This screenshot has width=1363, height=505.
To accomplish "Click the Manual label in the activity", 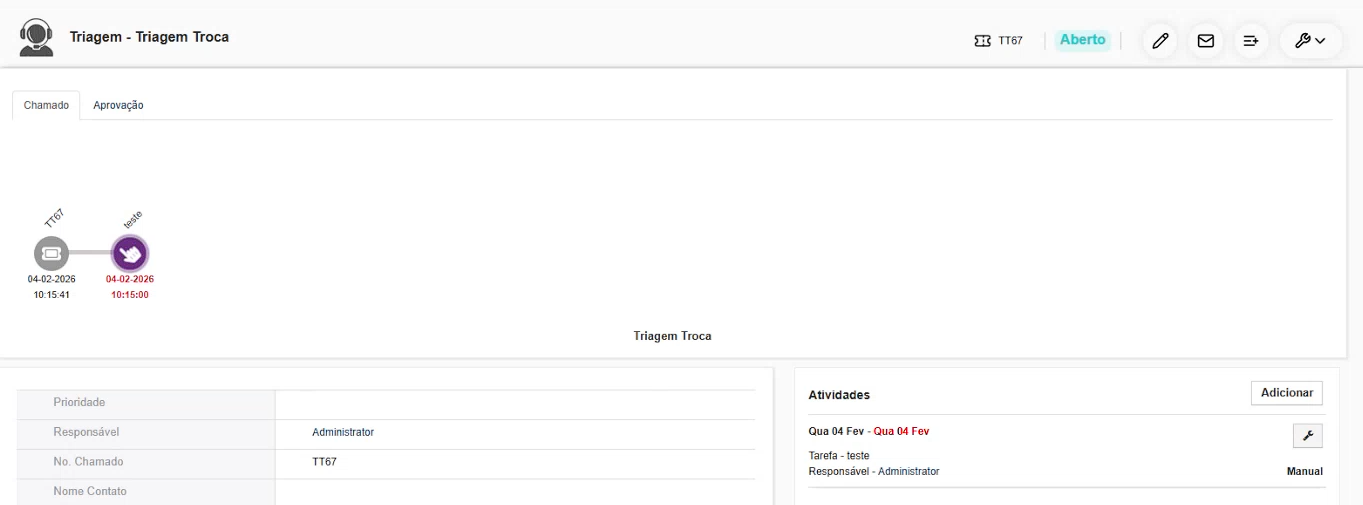I will (1304, 471).
